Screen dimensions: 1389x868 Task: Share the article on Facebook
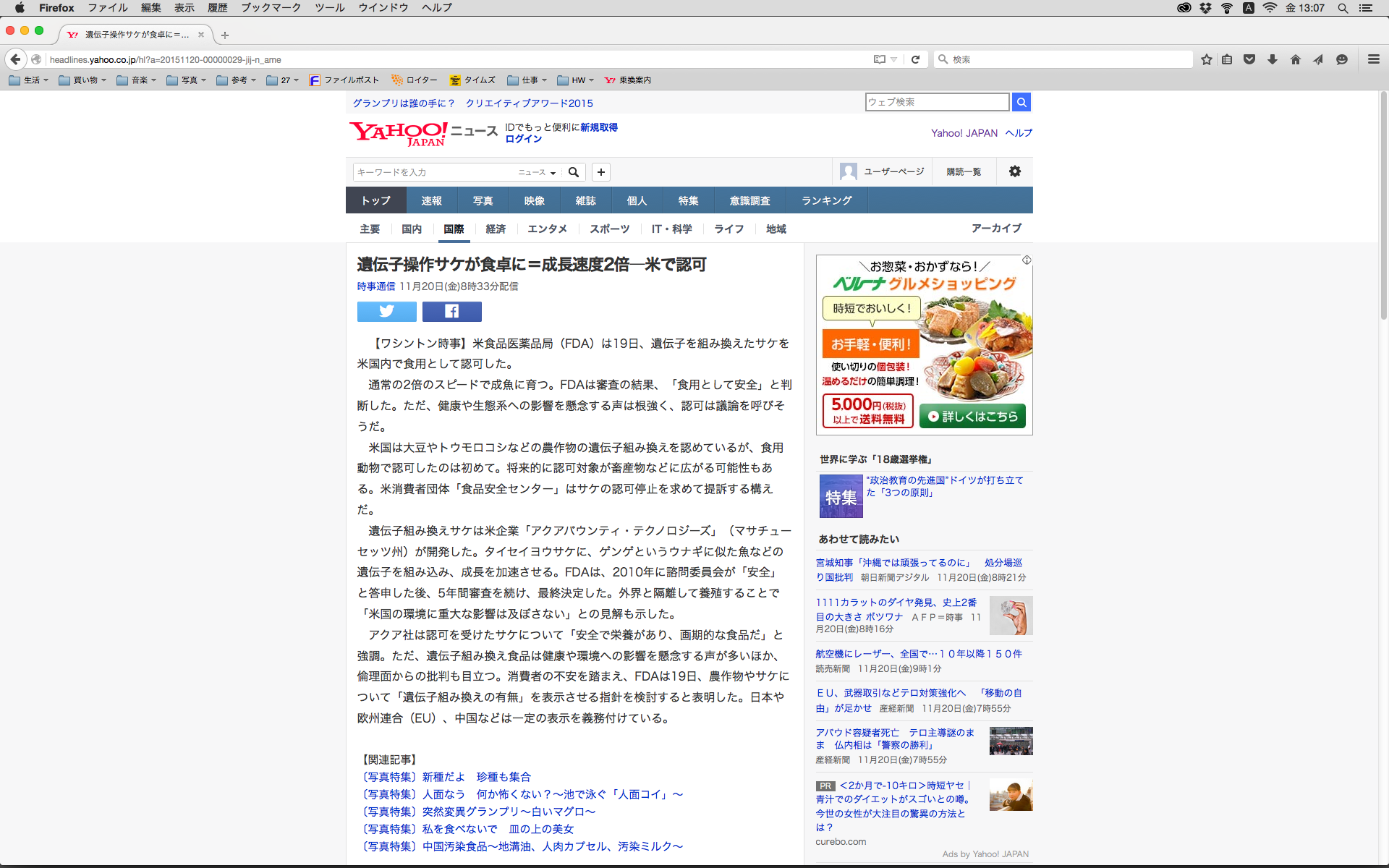pos(451,311)
